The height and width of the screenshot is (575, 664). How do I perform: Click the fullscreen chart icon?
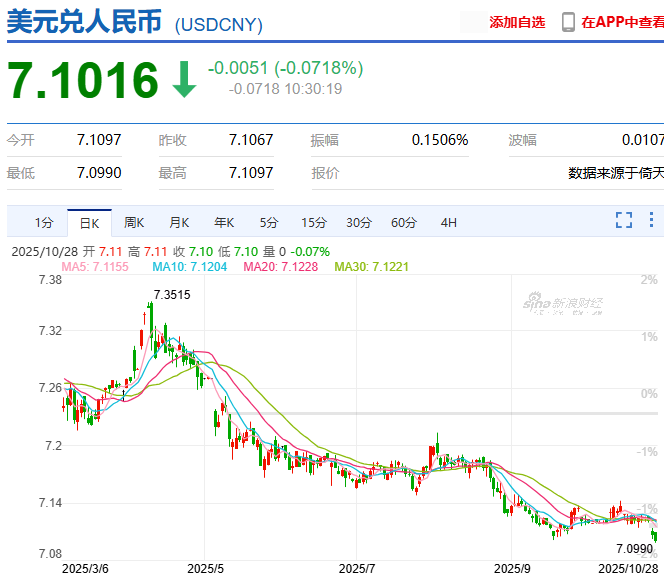[624, 221]
